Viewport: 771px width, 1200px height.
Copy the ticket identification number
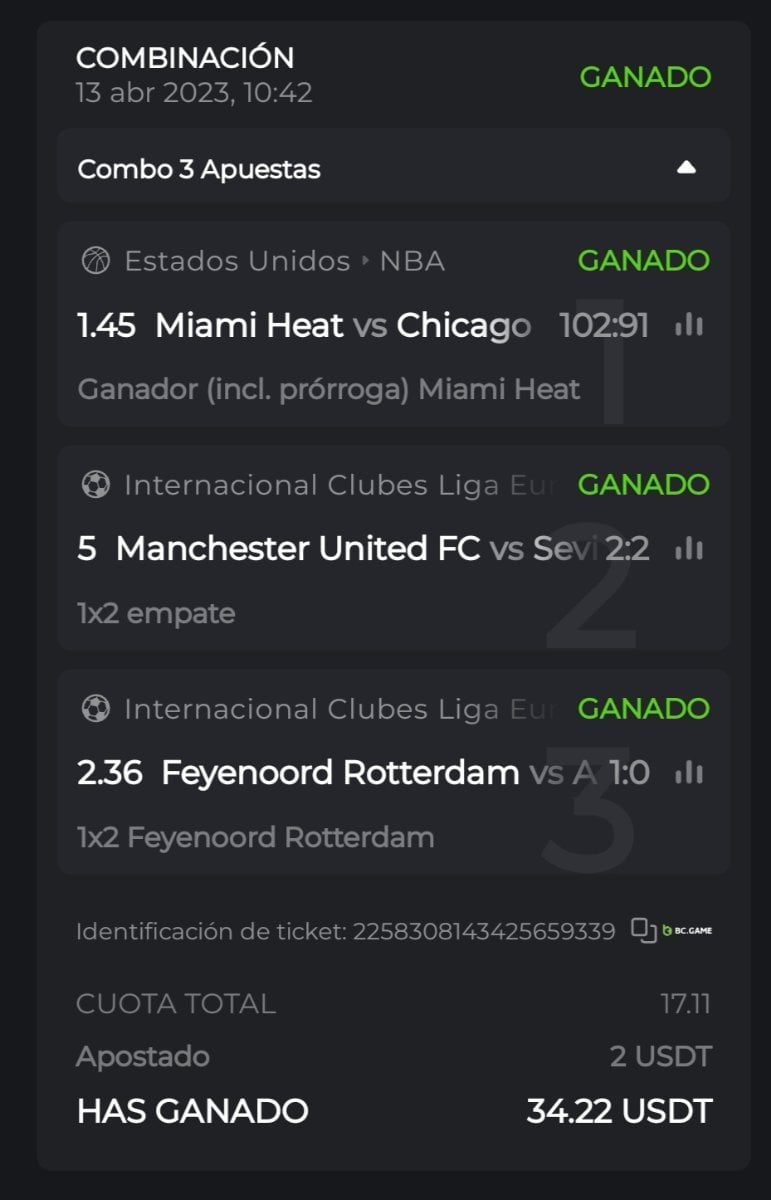point(643,931)
